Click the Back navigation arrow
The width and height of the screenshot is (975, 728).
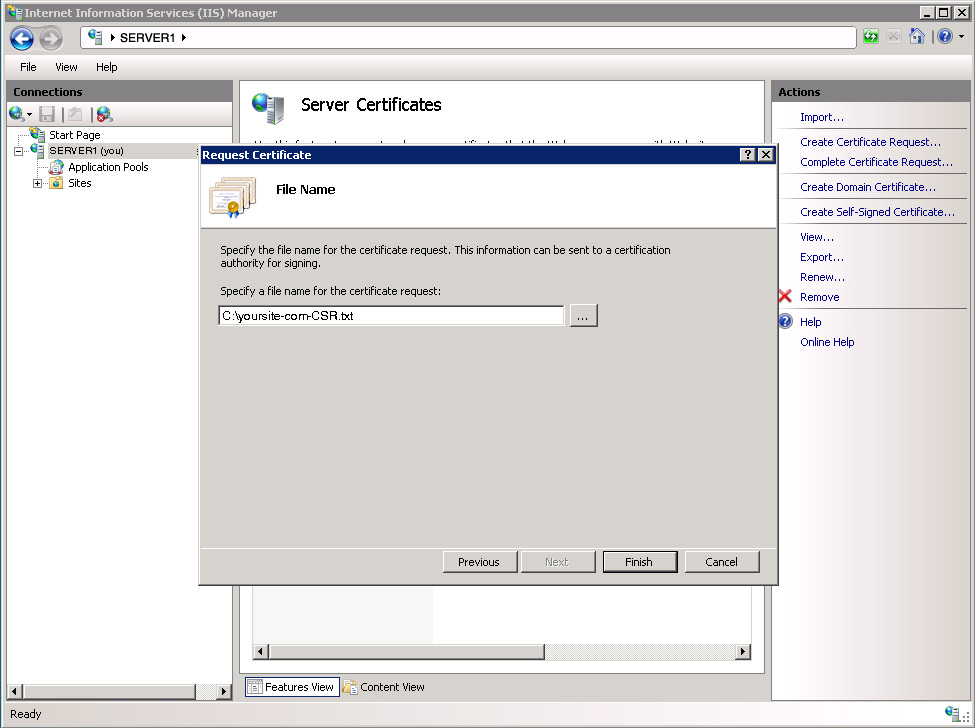click(x=22, y=39)
